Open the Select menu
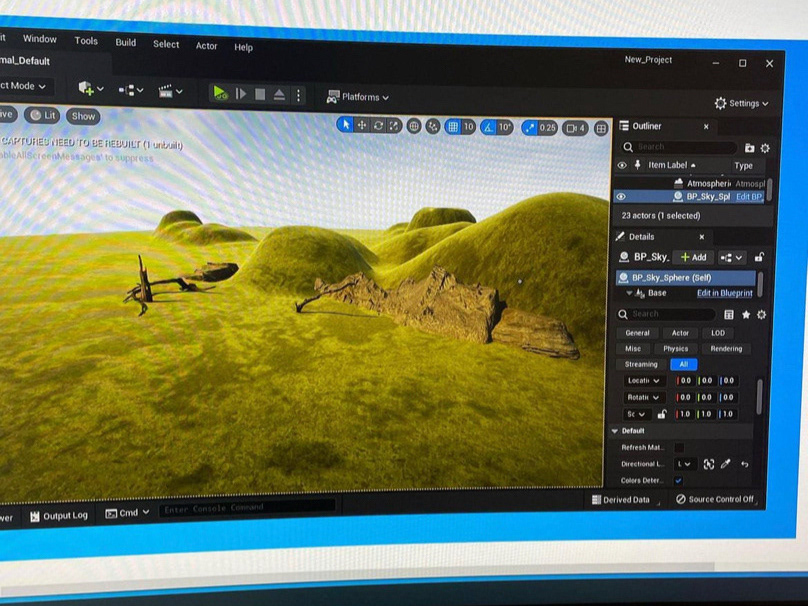The height and width of the screenshot is (606, 808). click(166, 44)
